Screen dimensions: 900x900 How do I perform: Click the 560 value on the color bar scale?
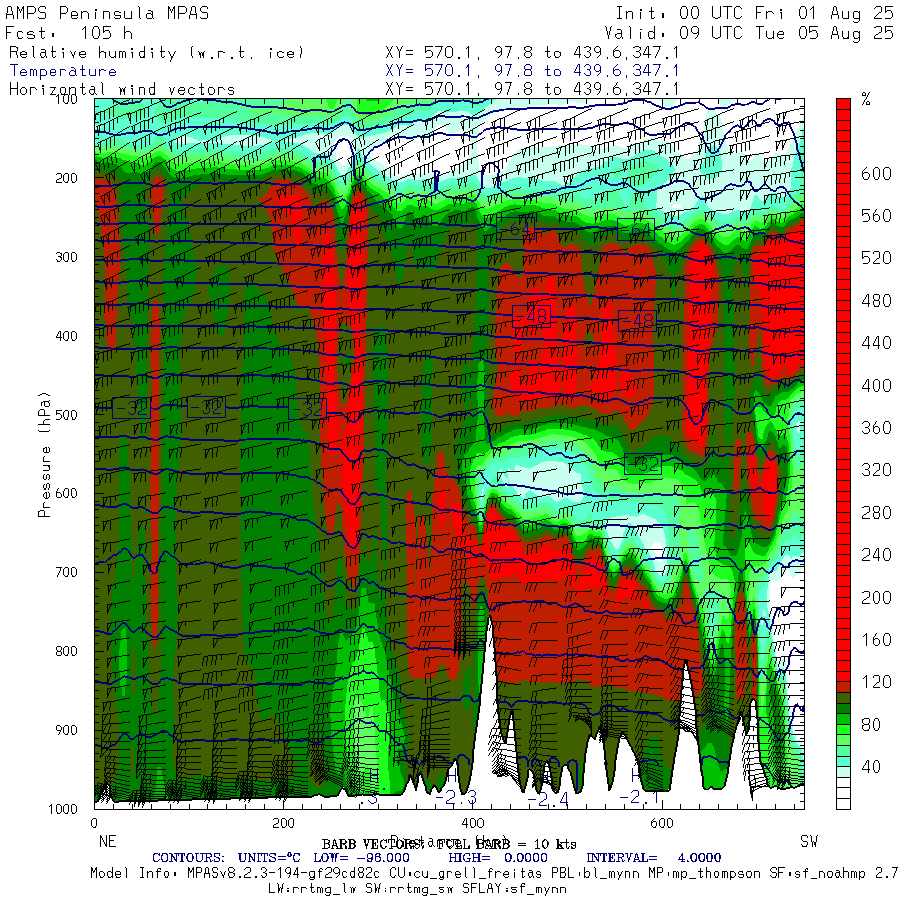pos(876,216)
